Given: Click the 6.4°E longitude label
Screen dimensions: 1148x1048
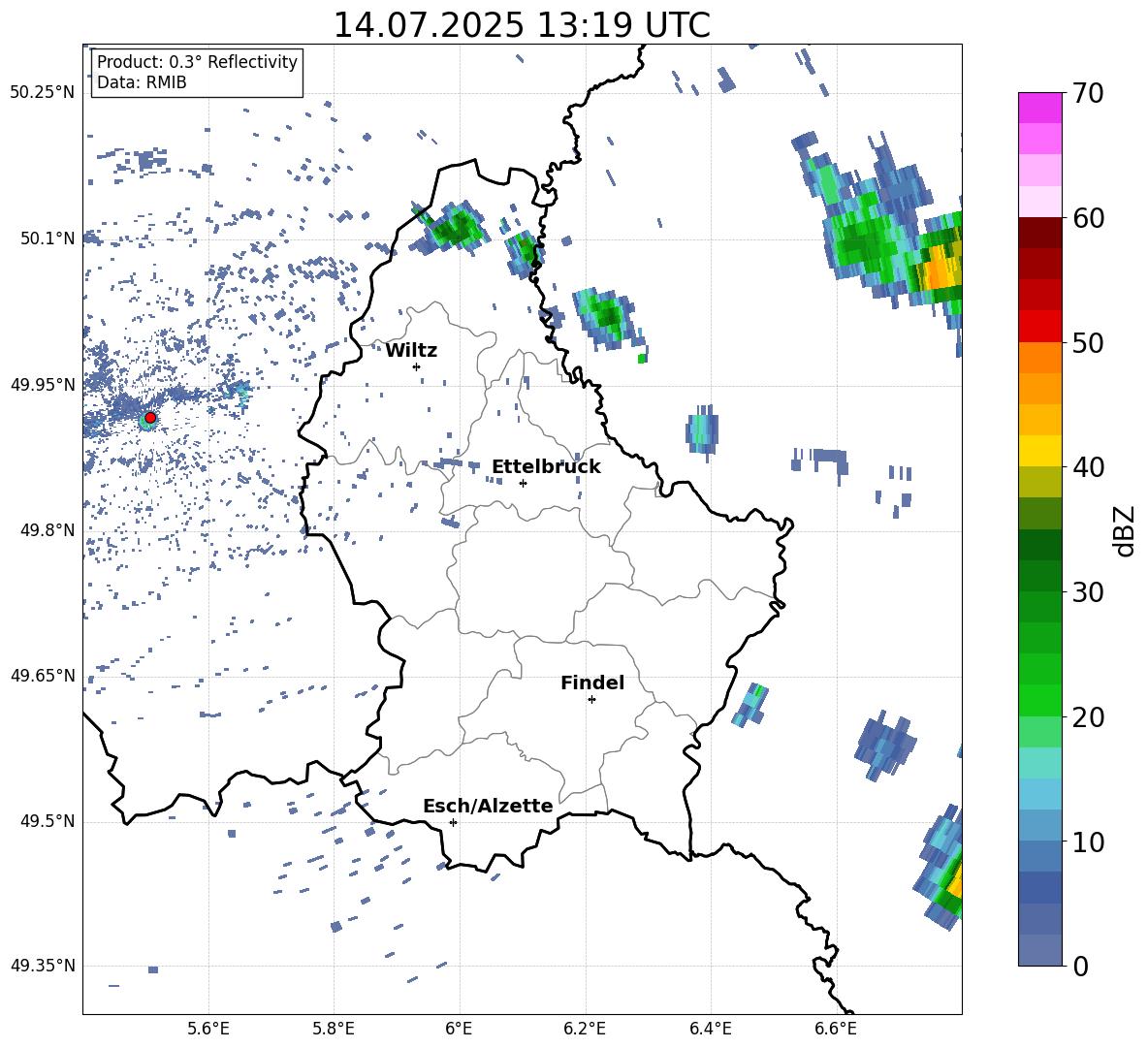Looking at the screenshot, I should pyautogui.click(x=710, y=1029).
